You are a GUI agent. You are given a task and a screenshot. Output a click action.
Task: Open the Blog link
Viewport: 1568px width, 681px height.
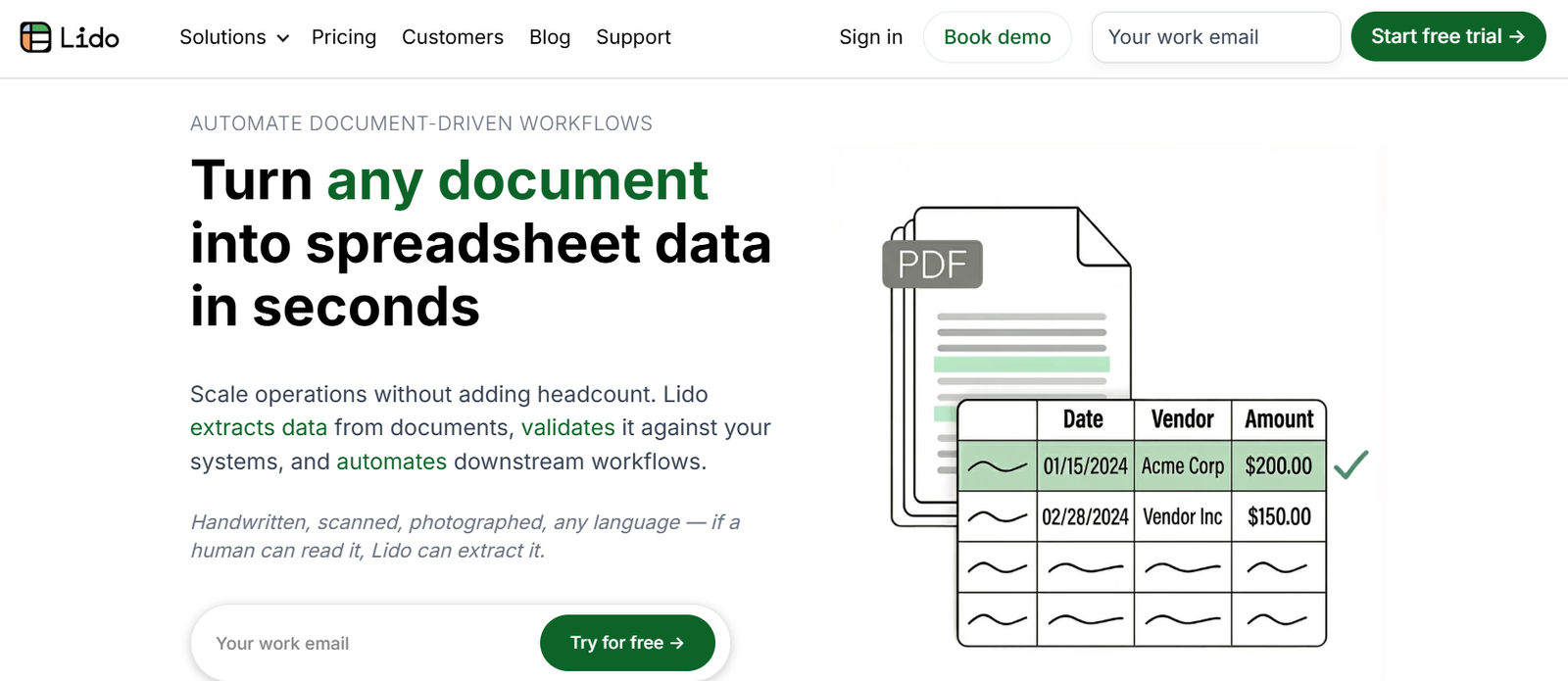pos(549,37)
